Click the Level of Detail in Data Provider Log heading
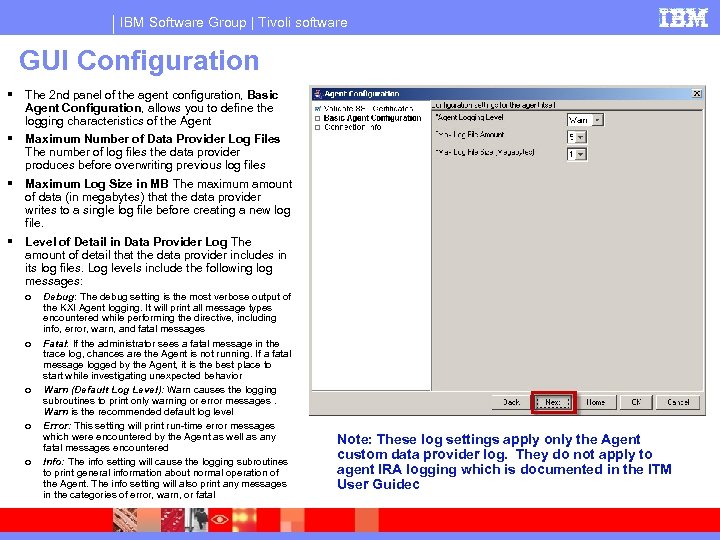This screenshot has height=540, width=720. [x=126, y=242]
